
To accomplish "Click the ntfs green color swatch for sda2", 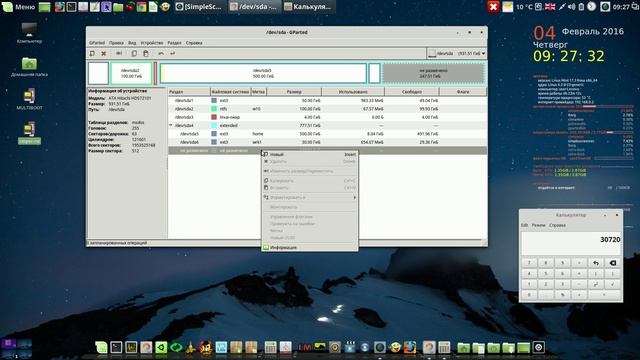I will pyautogui.click(x=214, y=109).
